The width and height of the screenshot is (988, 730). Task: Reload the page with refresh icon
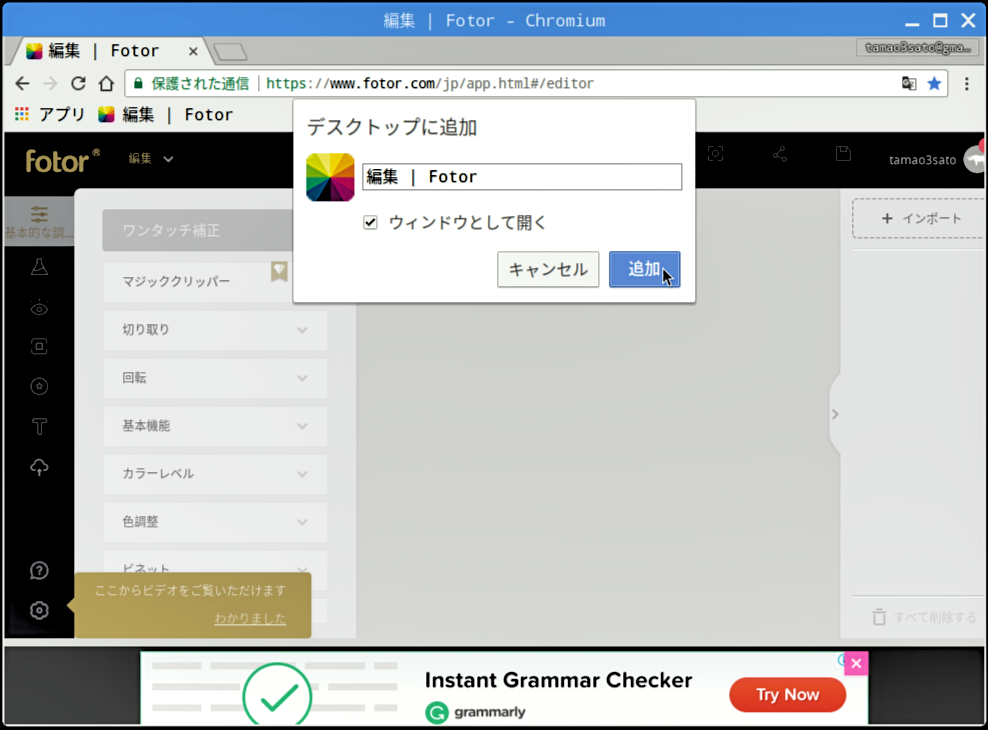(x=78, y=83)
